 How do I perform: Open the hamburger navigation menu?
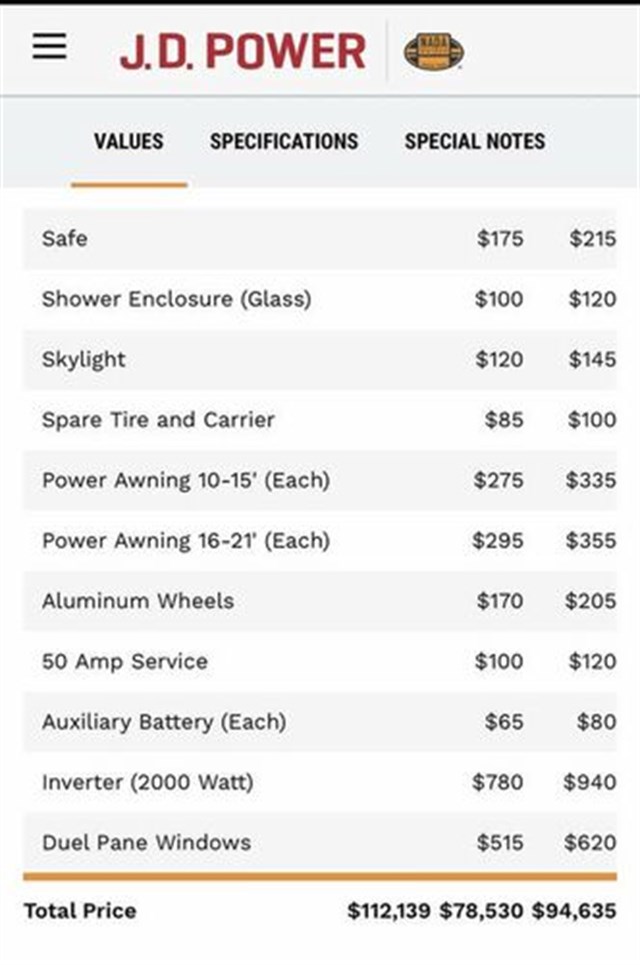(50, 47)
